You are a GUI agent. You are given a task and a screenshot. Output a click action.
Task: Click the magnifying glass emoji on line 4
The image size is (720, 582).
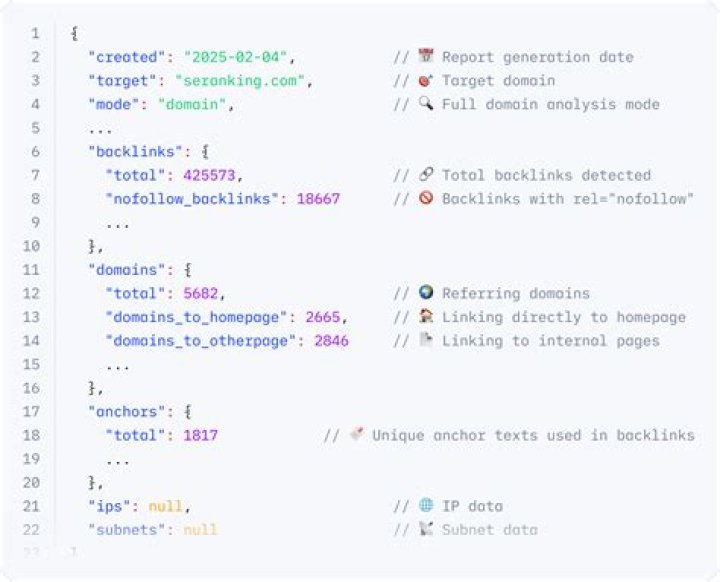click(x=426, y=104)
